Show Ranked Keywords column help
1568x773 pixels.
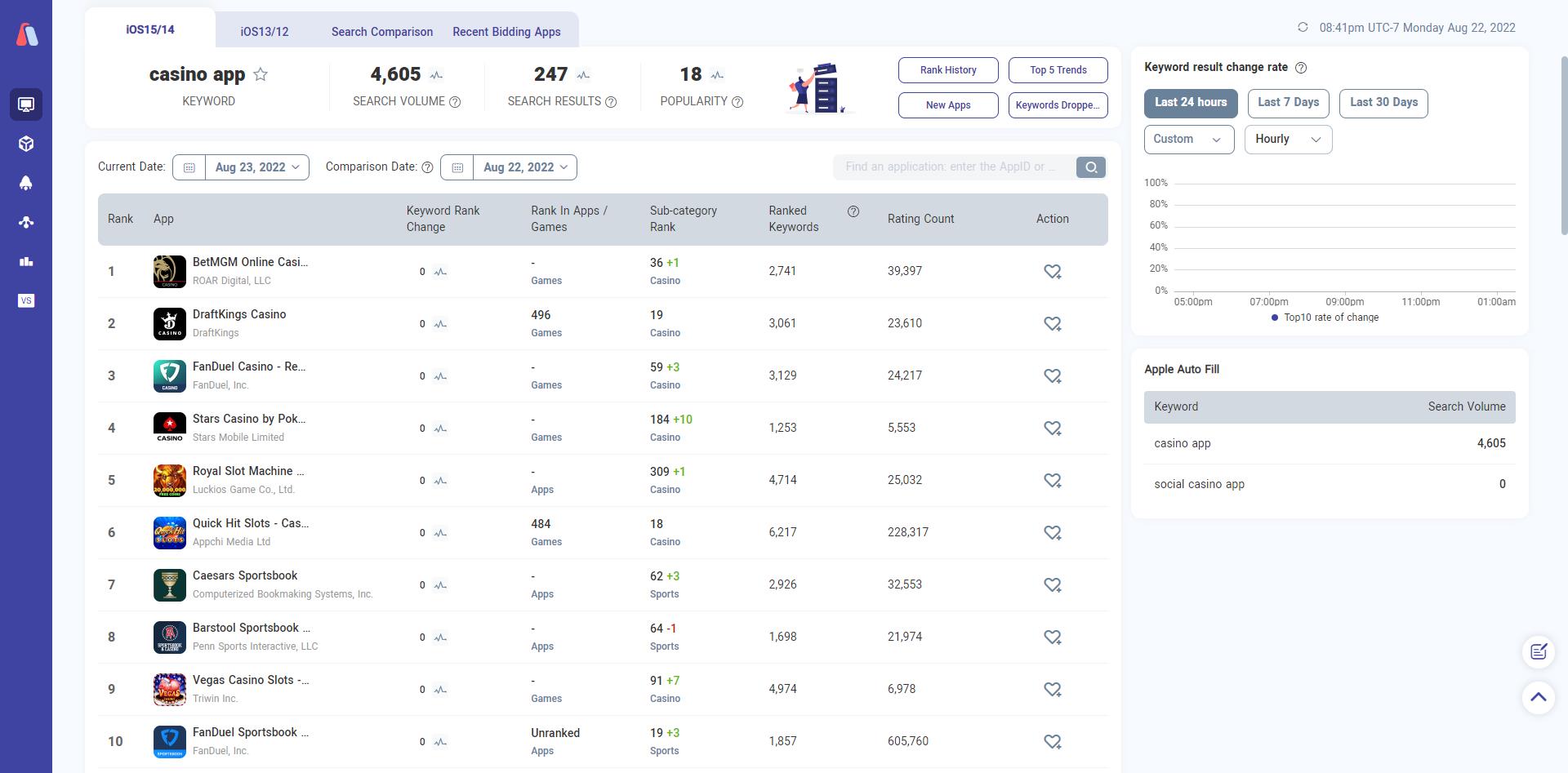click(853, 211)
